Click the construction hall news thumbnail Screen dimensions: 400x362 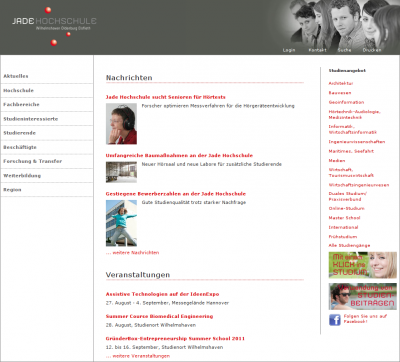click(121, 172)
